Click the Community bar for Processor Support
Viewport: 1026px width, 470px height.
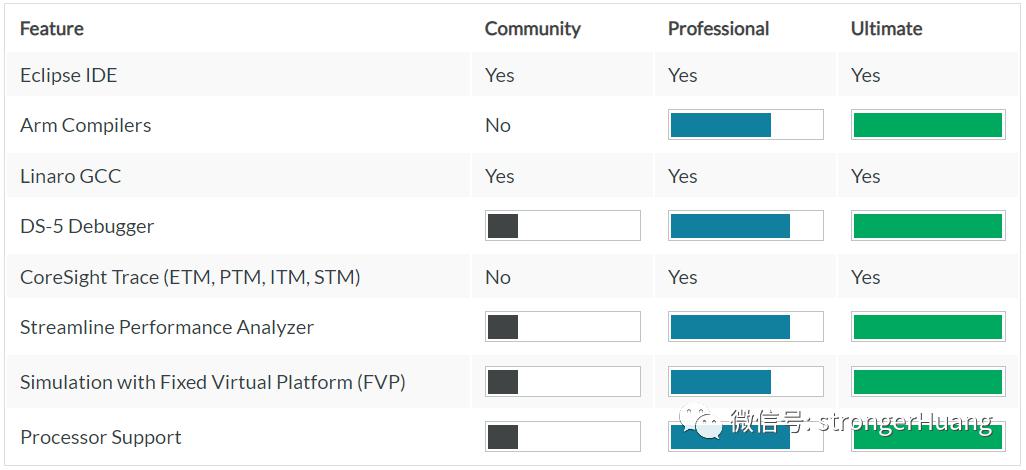[x=563, y=437]
